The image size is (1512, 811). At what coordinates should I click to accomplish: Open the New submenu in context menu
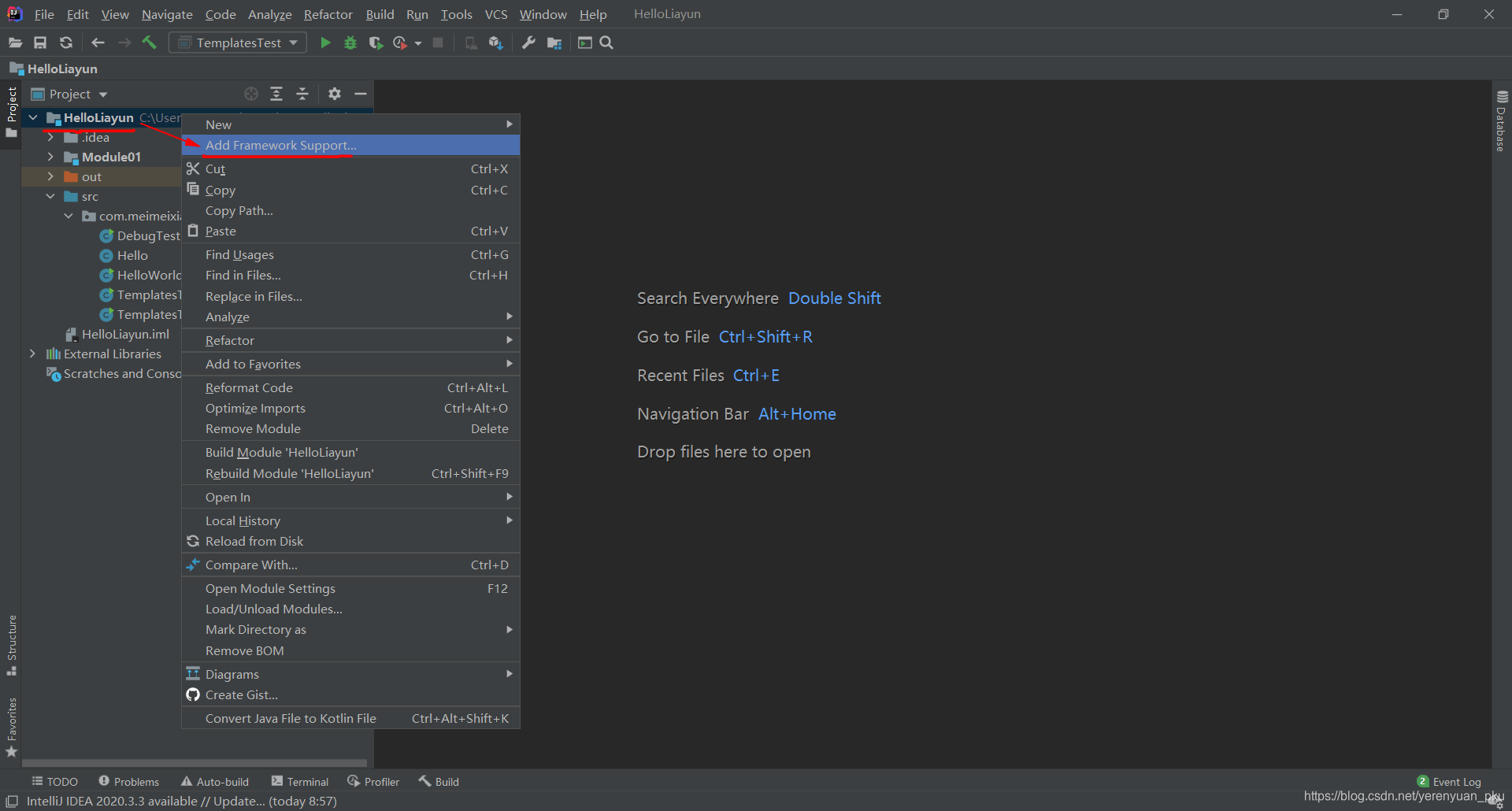pyautogui.click(x=350, y=124)
